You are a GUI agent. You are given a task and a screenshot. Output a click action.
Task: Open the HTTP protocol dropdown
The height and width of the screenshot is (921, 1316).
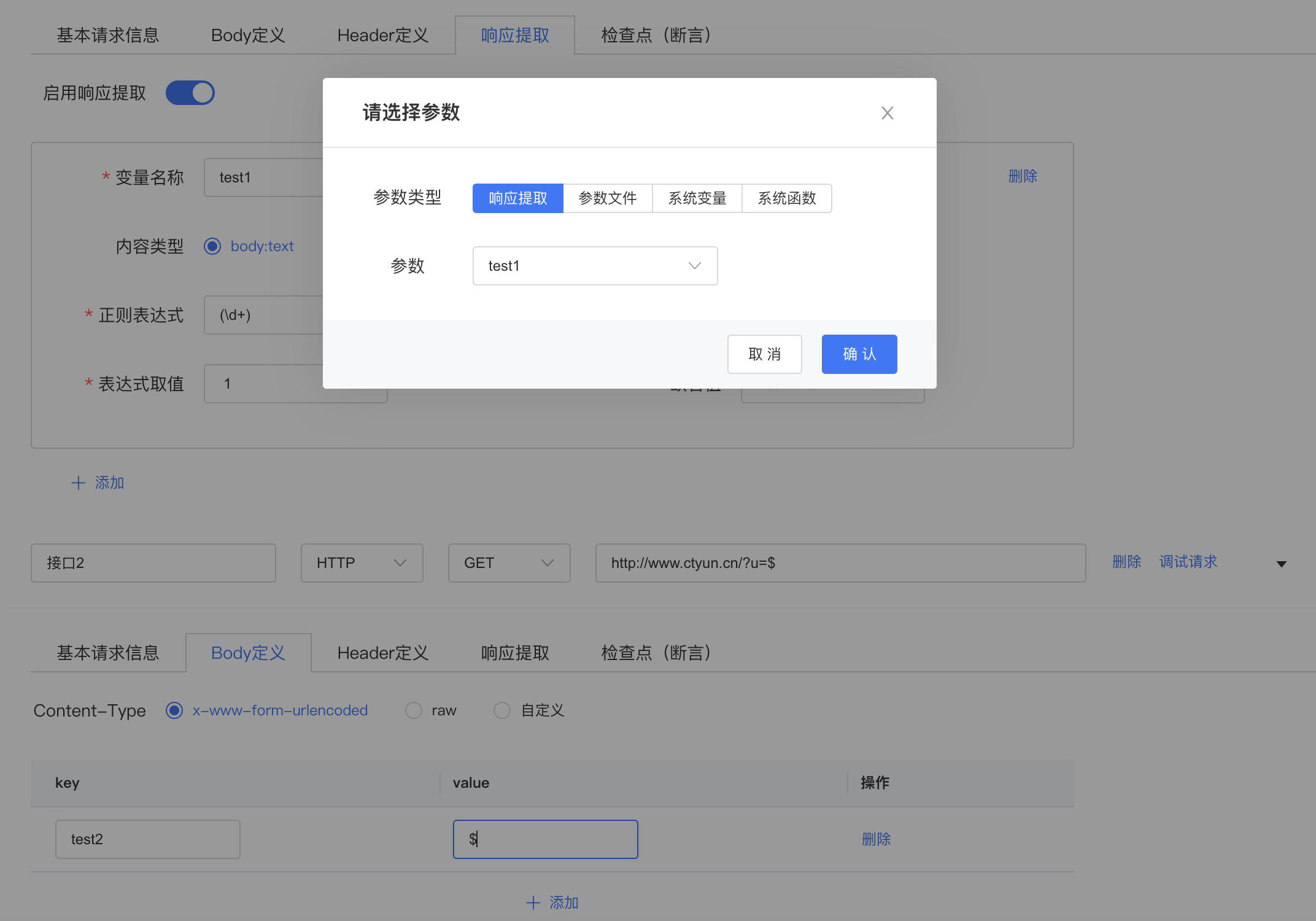click(362, 563)
